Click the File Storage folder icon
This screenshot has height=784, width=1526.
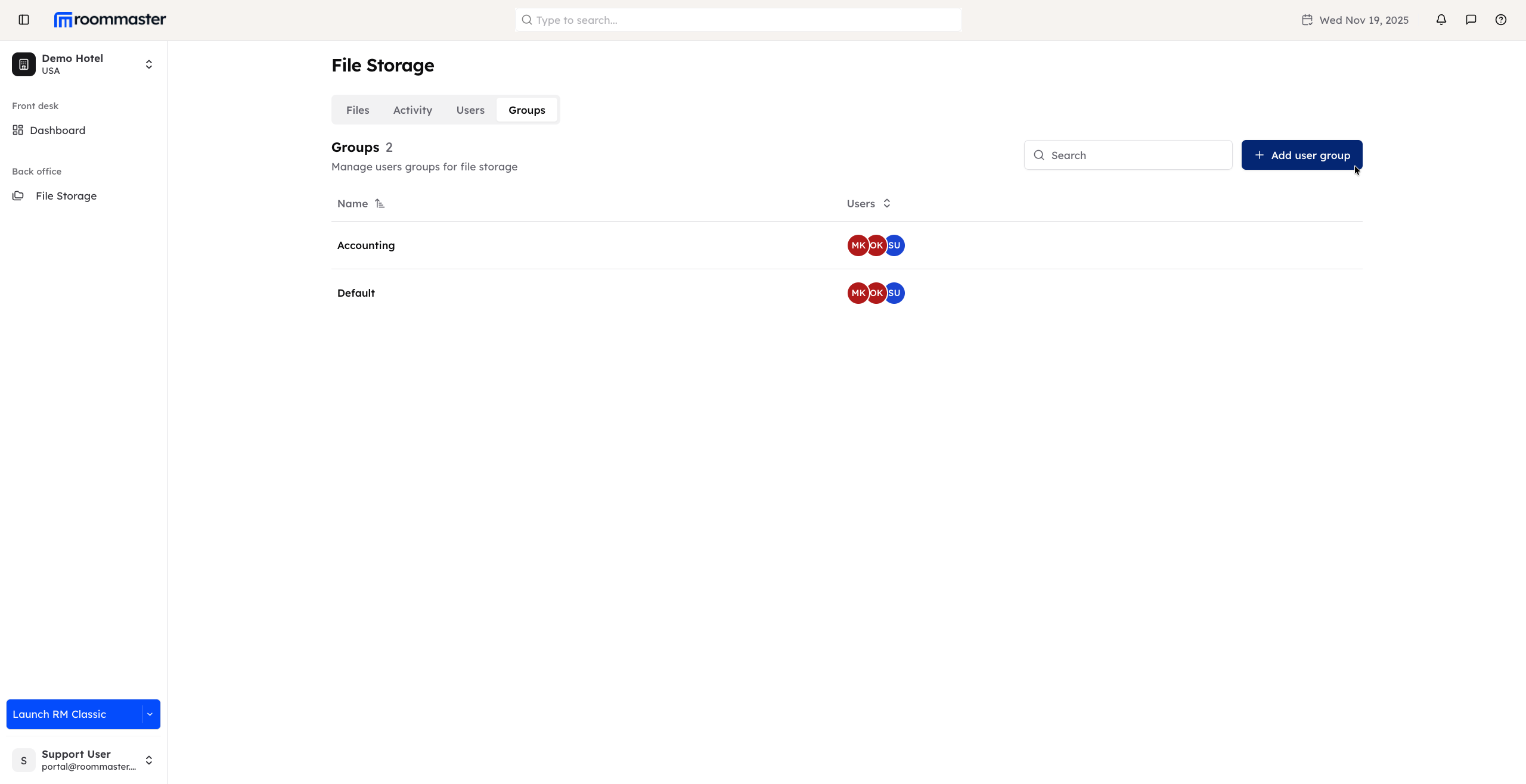17,195
